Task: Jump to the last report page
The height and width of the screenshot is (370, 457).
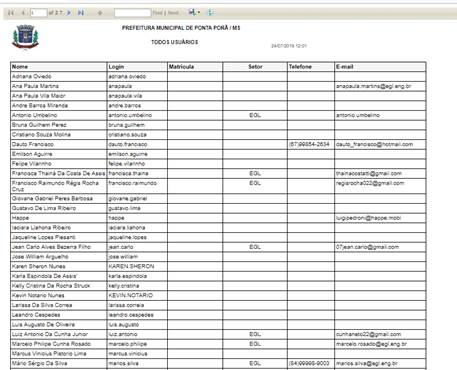Action: coord(81,13)
